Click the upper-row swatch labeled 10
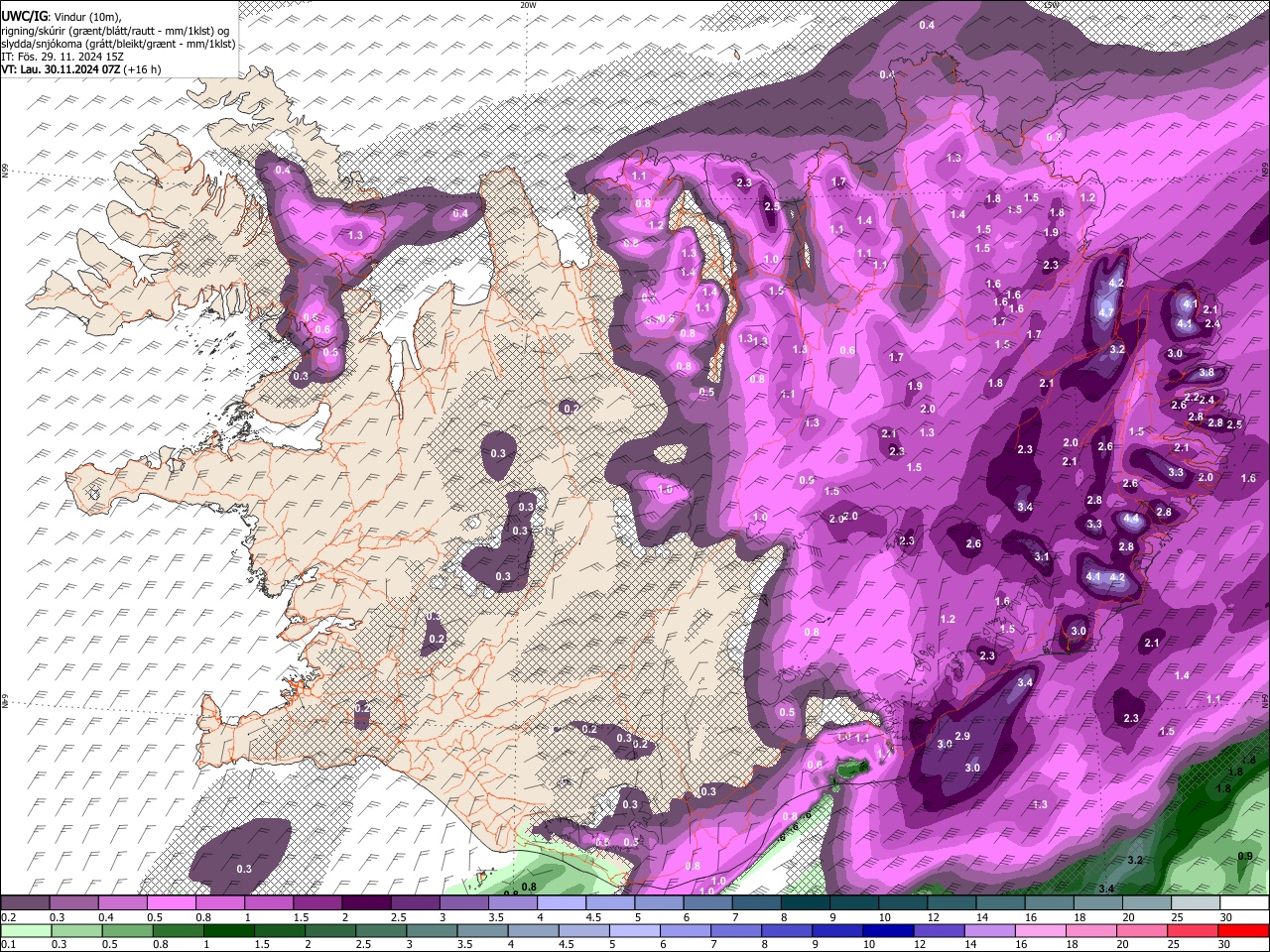The image size is (1270, 952). click(903, 903)
